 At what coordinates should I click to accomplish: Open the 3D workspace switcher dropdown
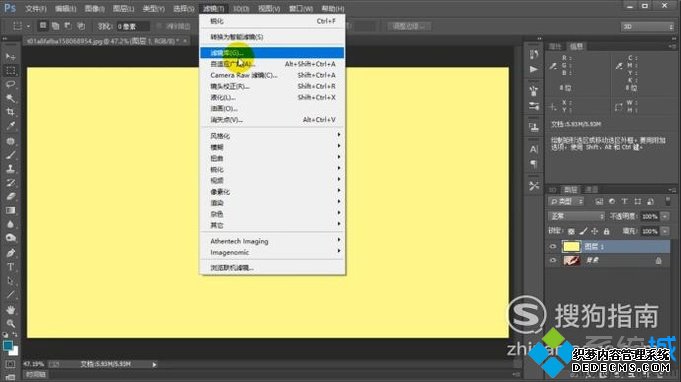pyautogui.click(x=647, y=26)
